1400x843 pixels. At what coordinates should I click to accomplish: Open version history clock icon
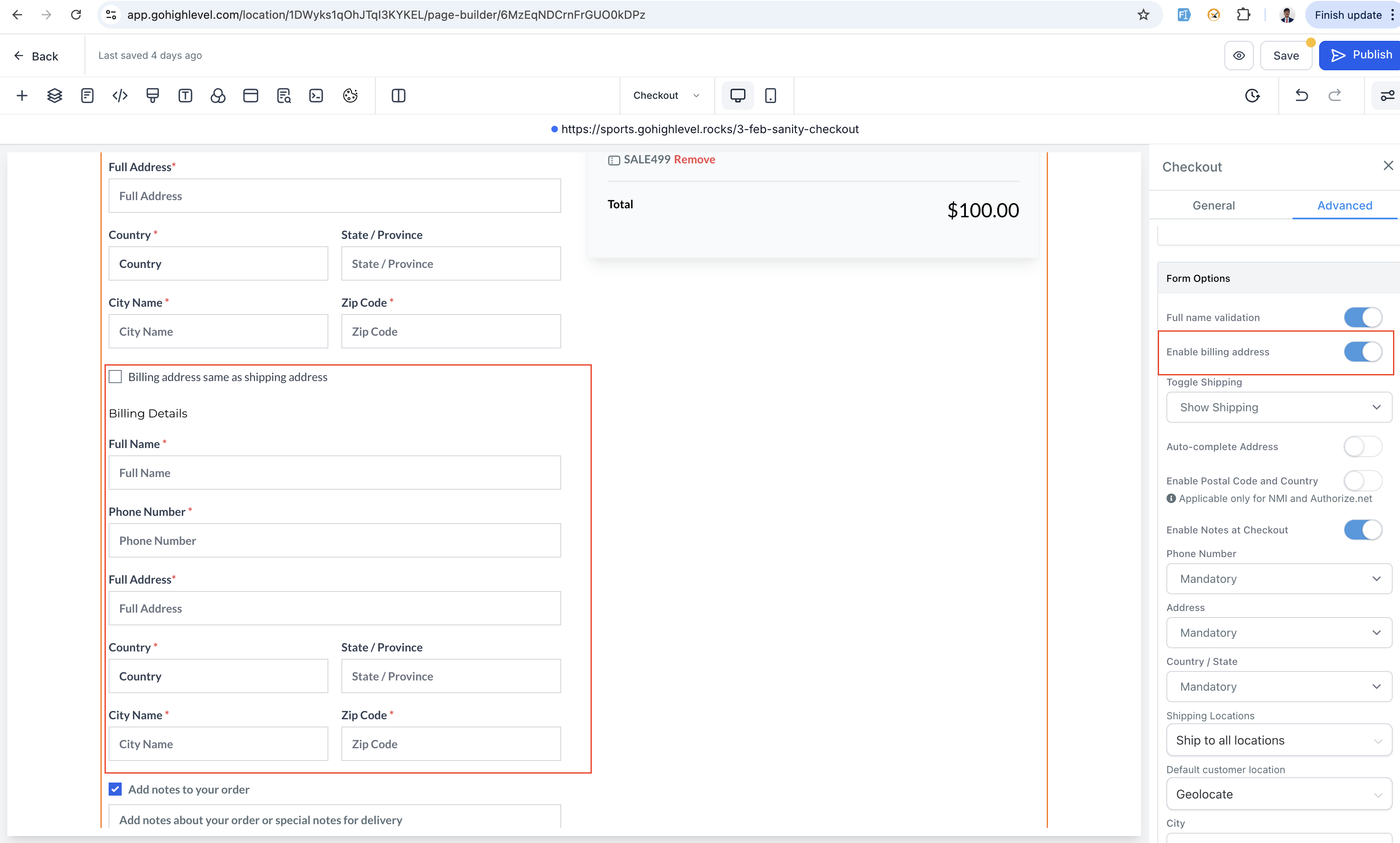[x=1252, y=96]
